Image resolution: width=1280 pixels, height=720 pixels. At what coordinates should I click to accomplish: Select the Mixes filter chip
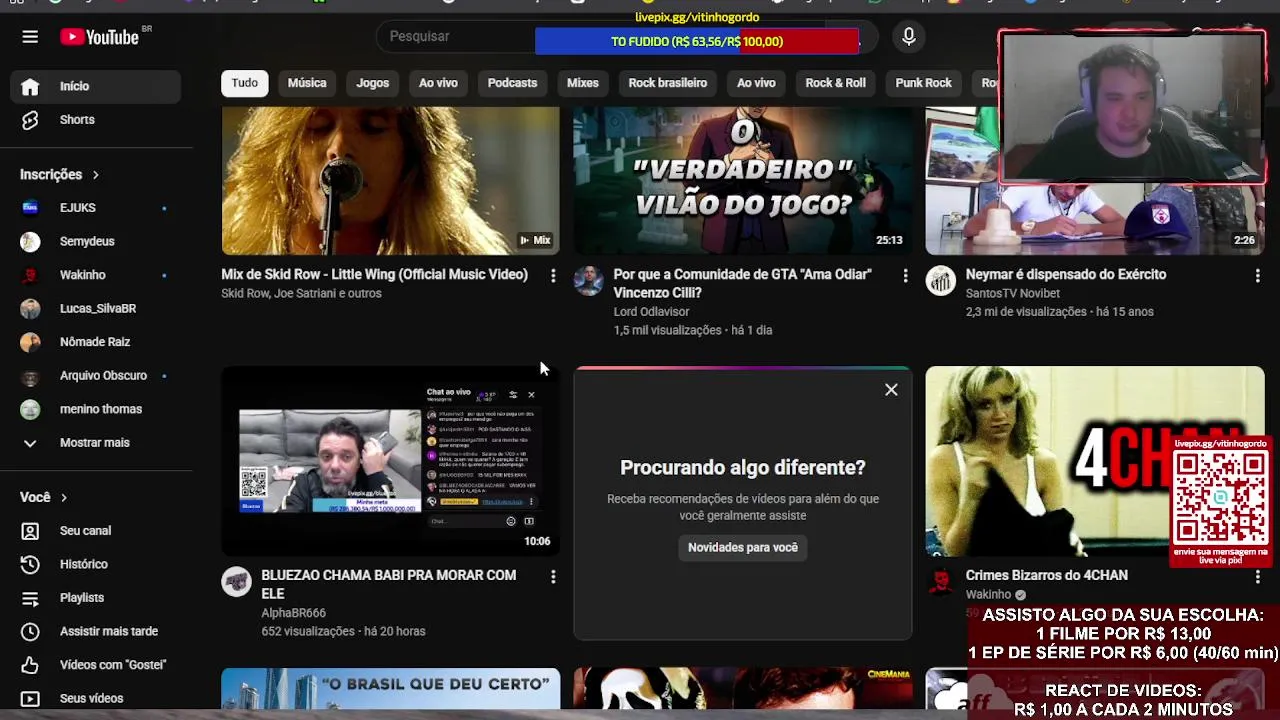pos(583,83)
